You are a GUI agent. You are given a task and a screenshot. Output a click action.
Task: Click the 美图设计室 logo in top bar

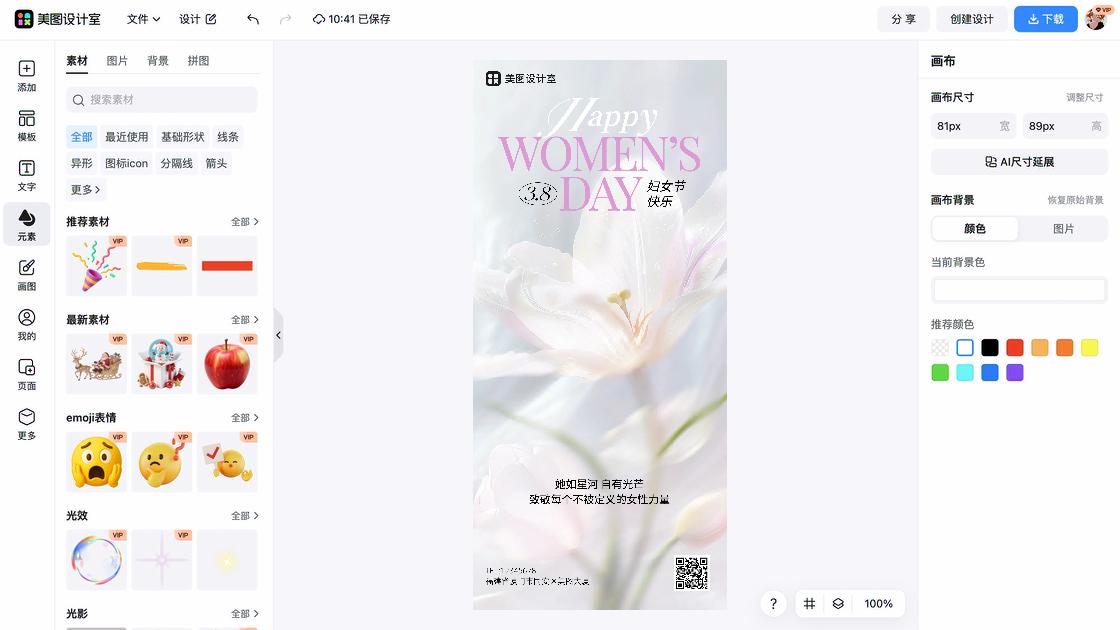click(58, 19)
